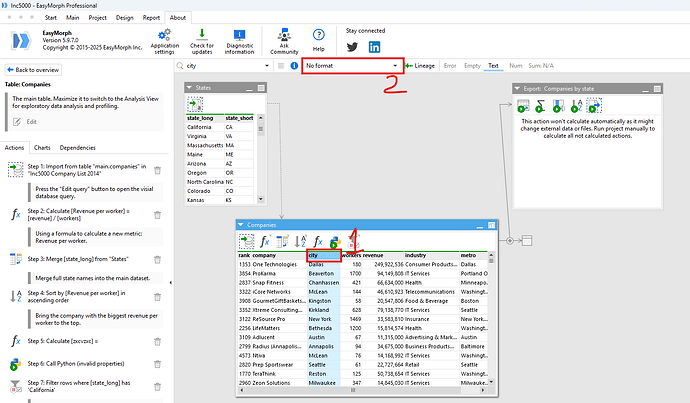The width and height of the screenshot is (690, 403).
Task: Open the Charts tab in sidebar
Action: click(42, 147)
